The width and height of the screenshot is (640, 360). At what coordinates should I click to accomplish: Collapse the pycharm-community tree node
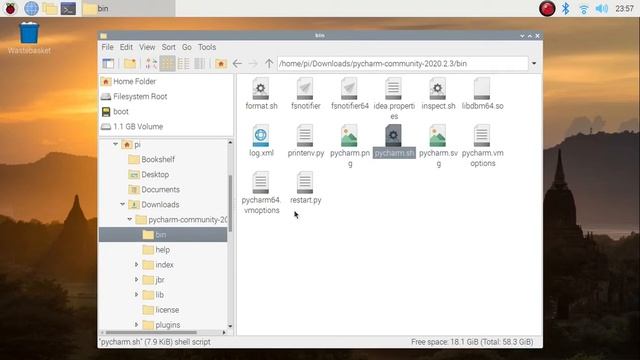point(129,219)
